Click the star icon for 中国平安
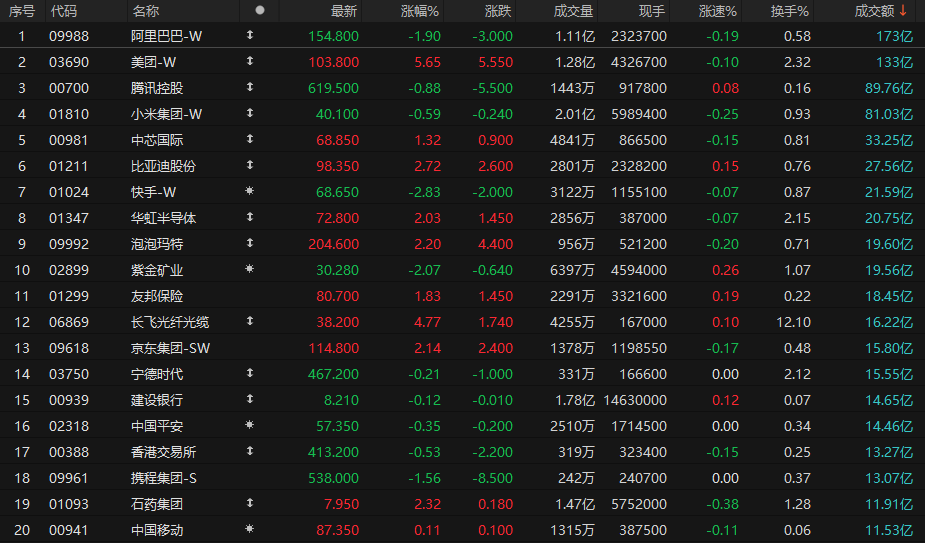 [250, 424]
